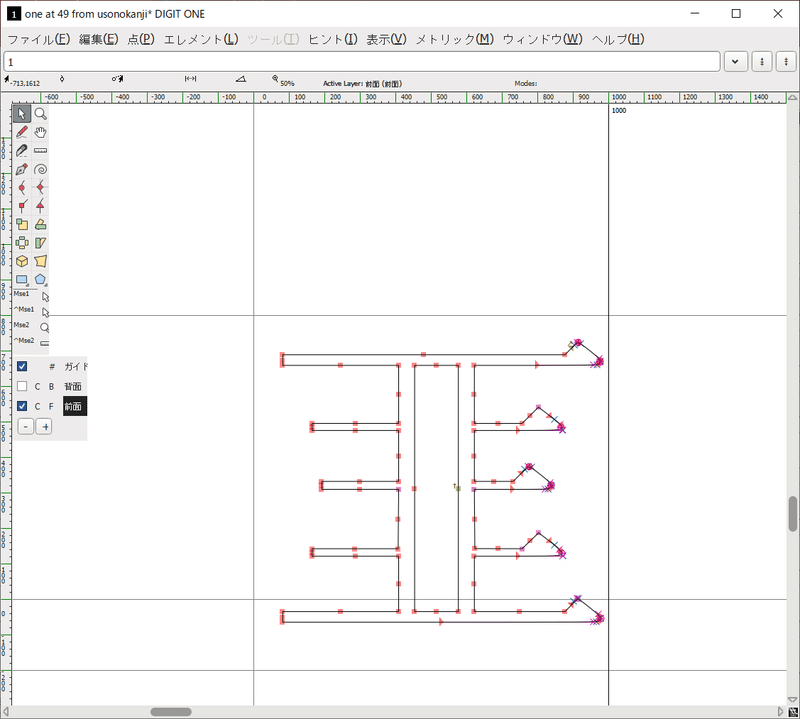Open the ヒント(I) menu
Image resolution: width=800 pixels, height=719 pixels.
(x=333, y=39)
